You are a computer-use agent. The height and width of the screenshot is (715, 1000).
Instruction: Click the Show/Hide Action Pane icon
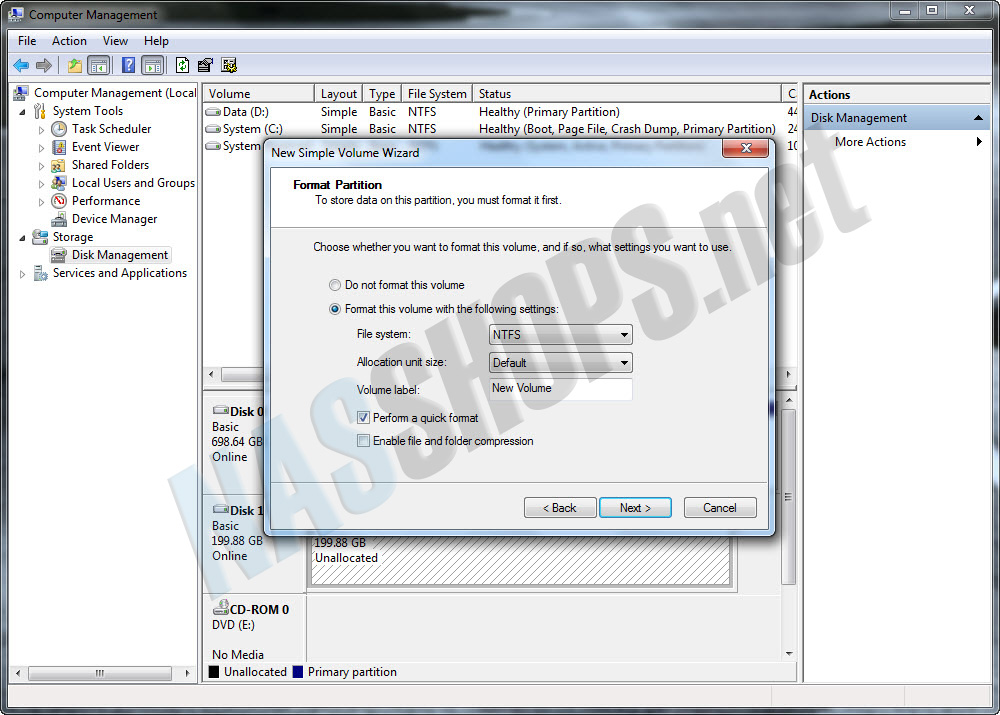click(x=153, y=65)
